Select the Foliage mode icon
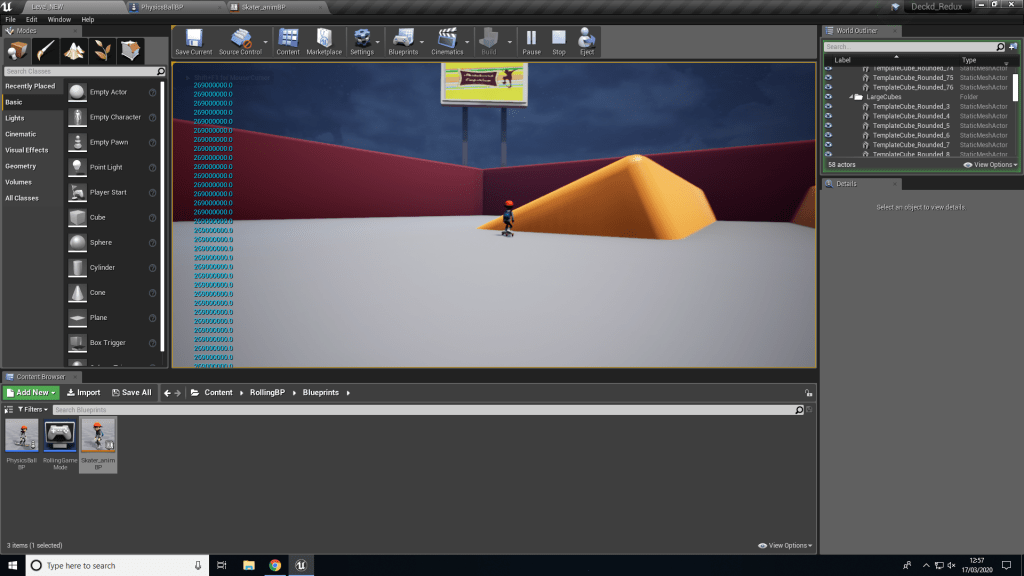This screenshot has height=576, width=1024. [102, 51]
